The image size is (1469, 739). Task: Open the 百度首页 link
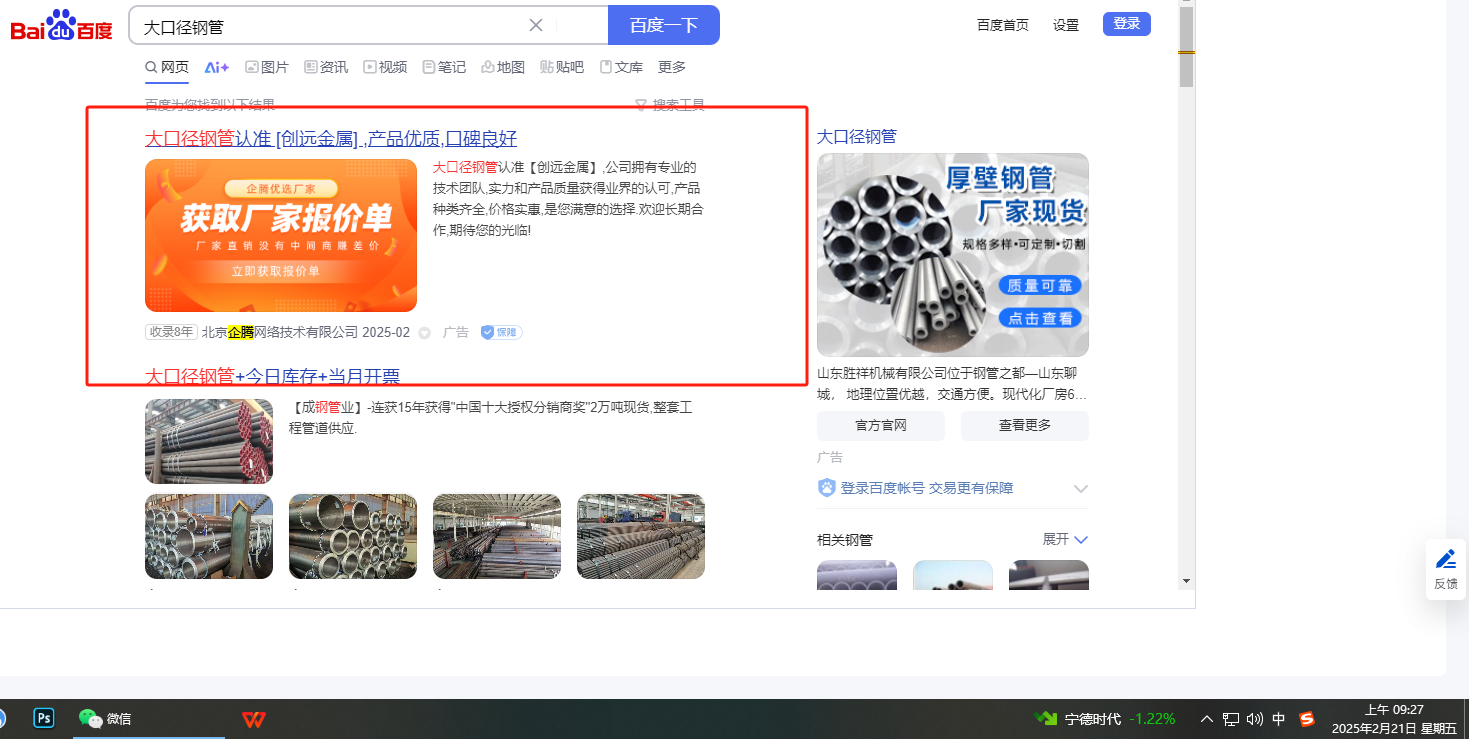1002,24
